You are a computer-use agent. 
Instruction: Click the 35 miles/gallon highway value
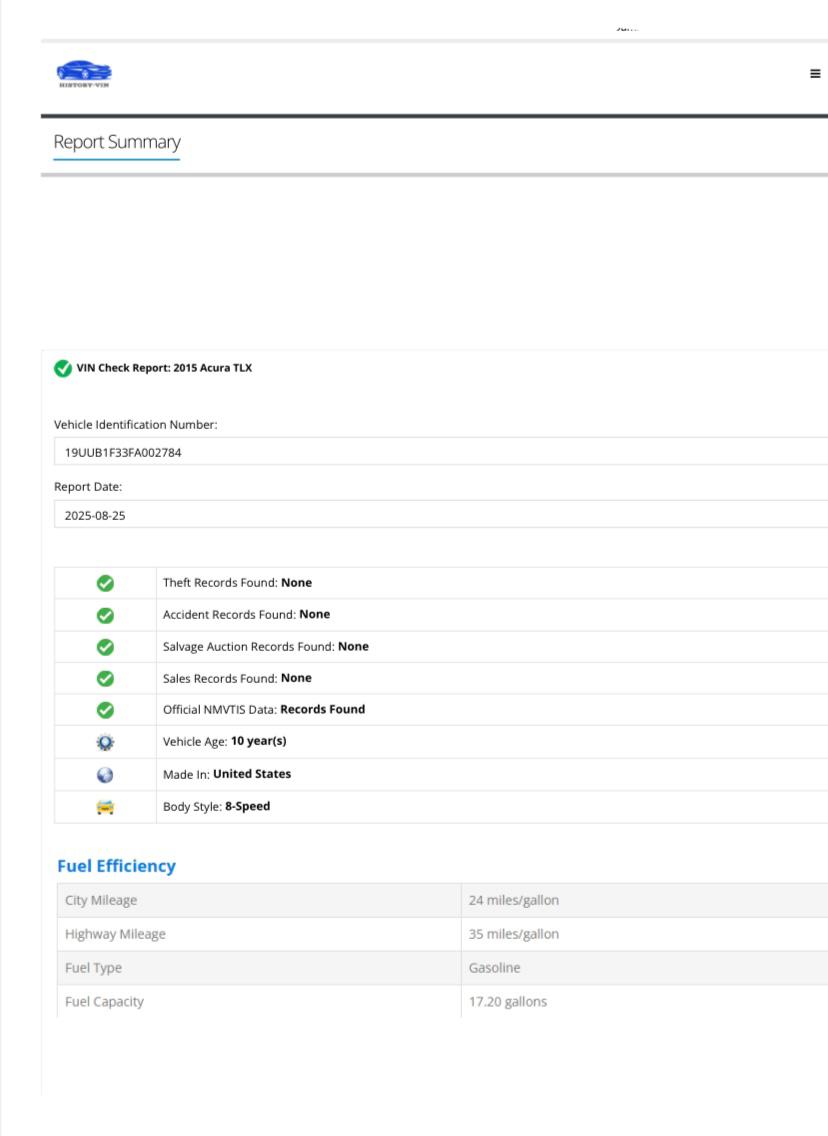tap(514, 934)
